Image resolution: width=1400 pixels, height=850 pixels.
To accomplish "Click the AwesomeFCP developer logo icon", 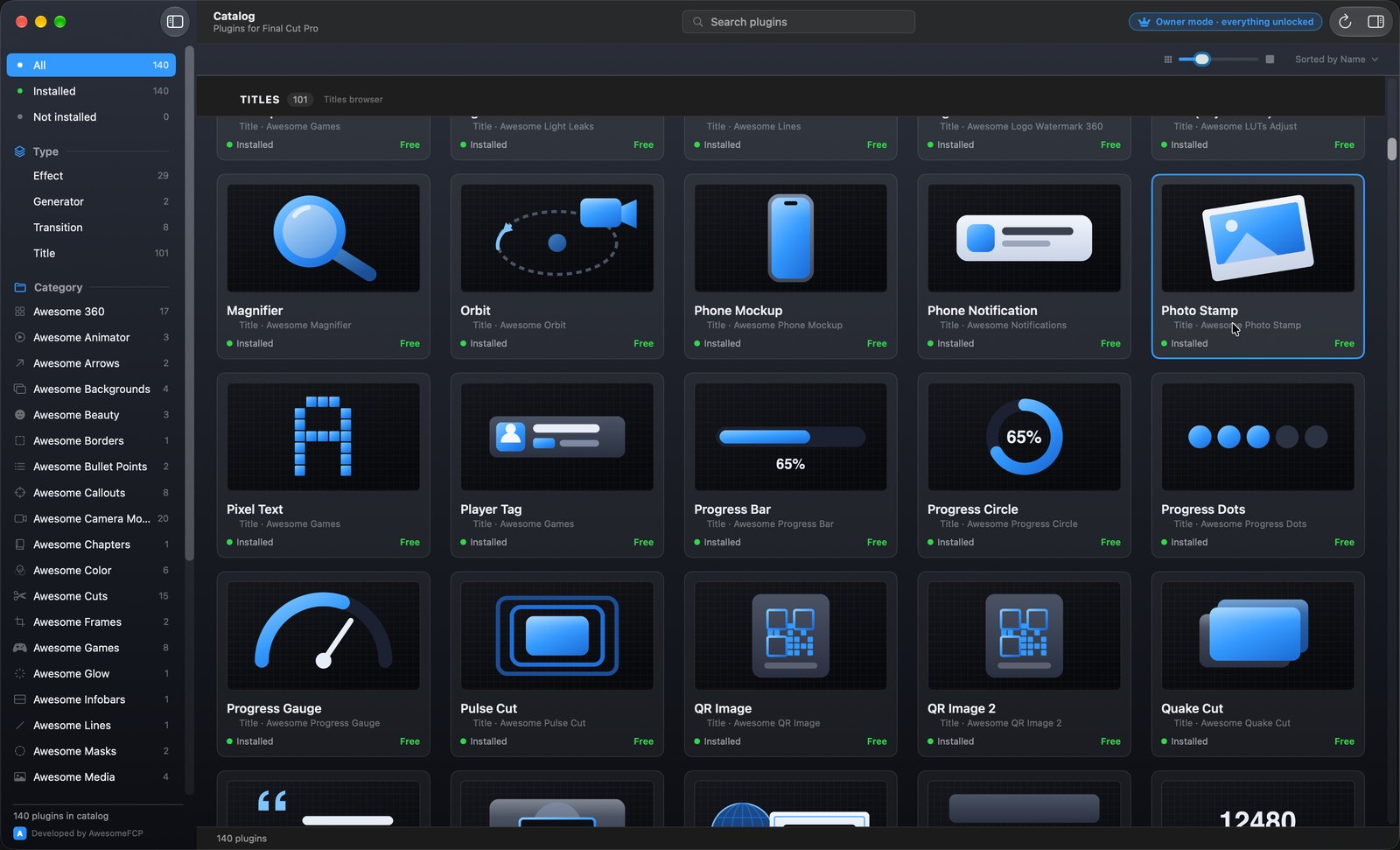I will [x=20, y=833].
